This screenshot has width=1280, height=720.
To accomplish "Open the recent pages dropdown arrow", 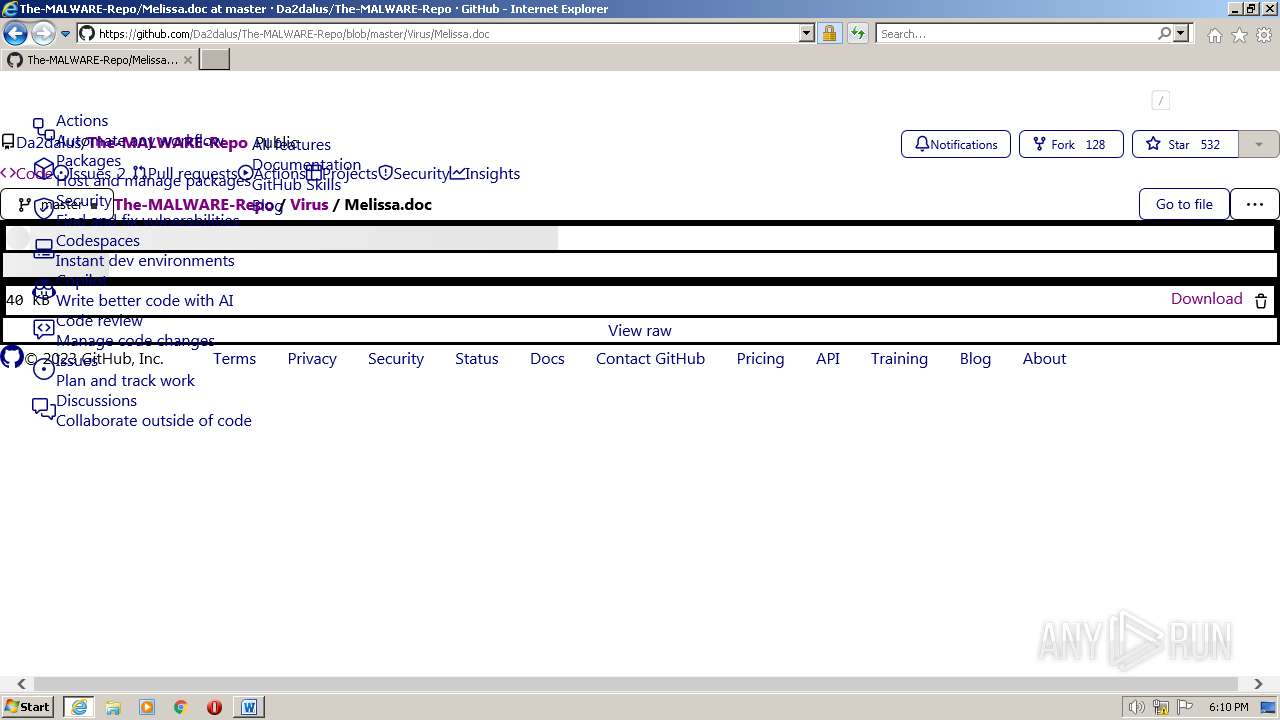I will click(x=66, y=34).
